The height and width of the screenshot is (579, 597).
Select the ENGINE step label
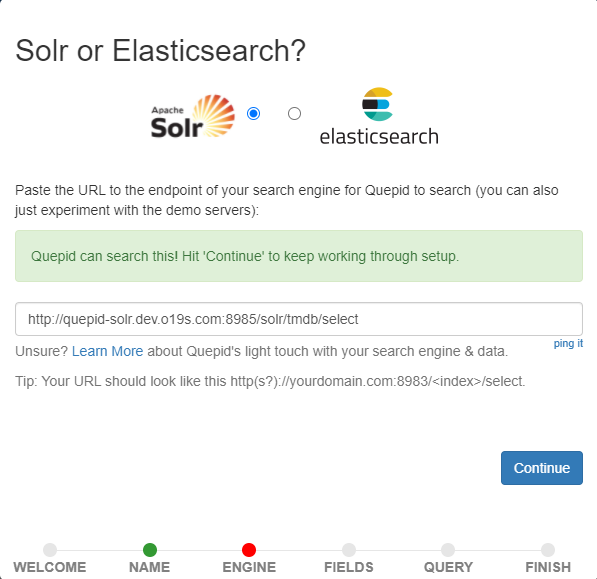[249, 567]
